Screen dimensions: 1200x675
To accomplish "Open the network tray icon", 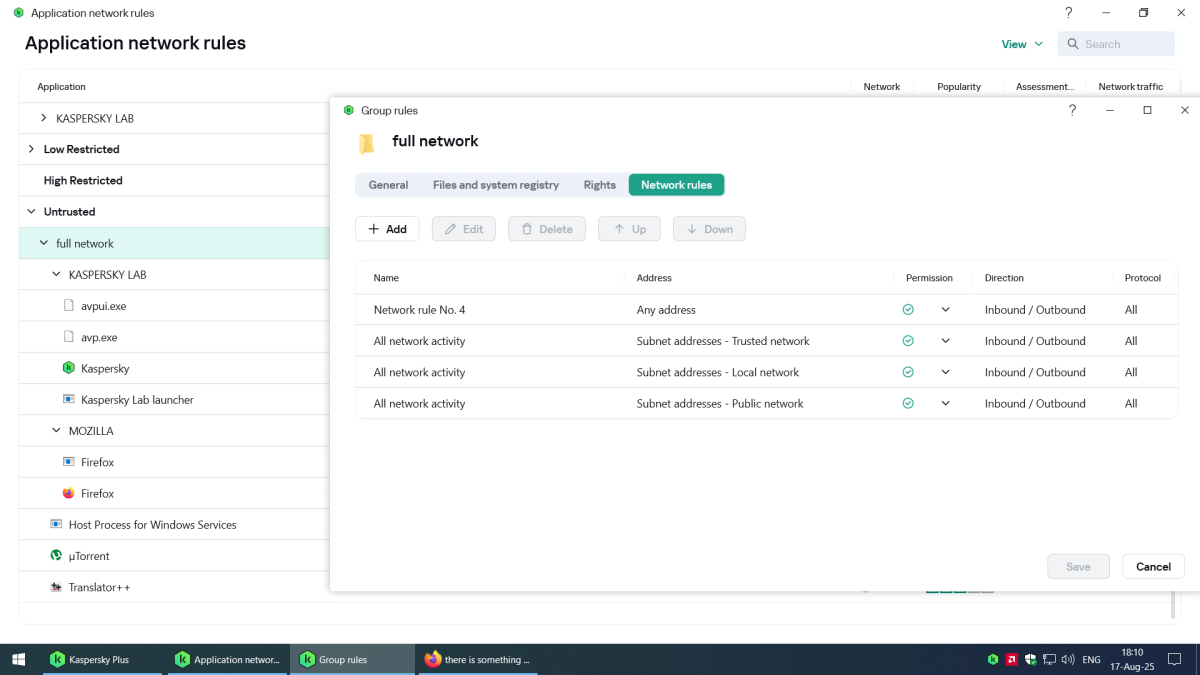I will pyautogui.click(x=1049, y=660).
